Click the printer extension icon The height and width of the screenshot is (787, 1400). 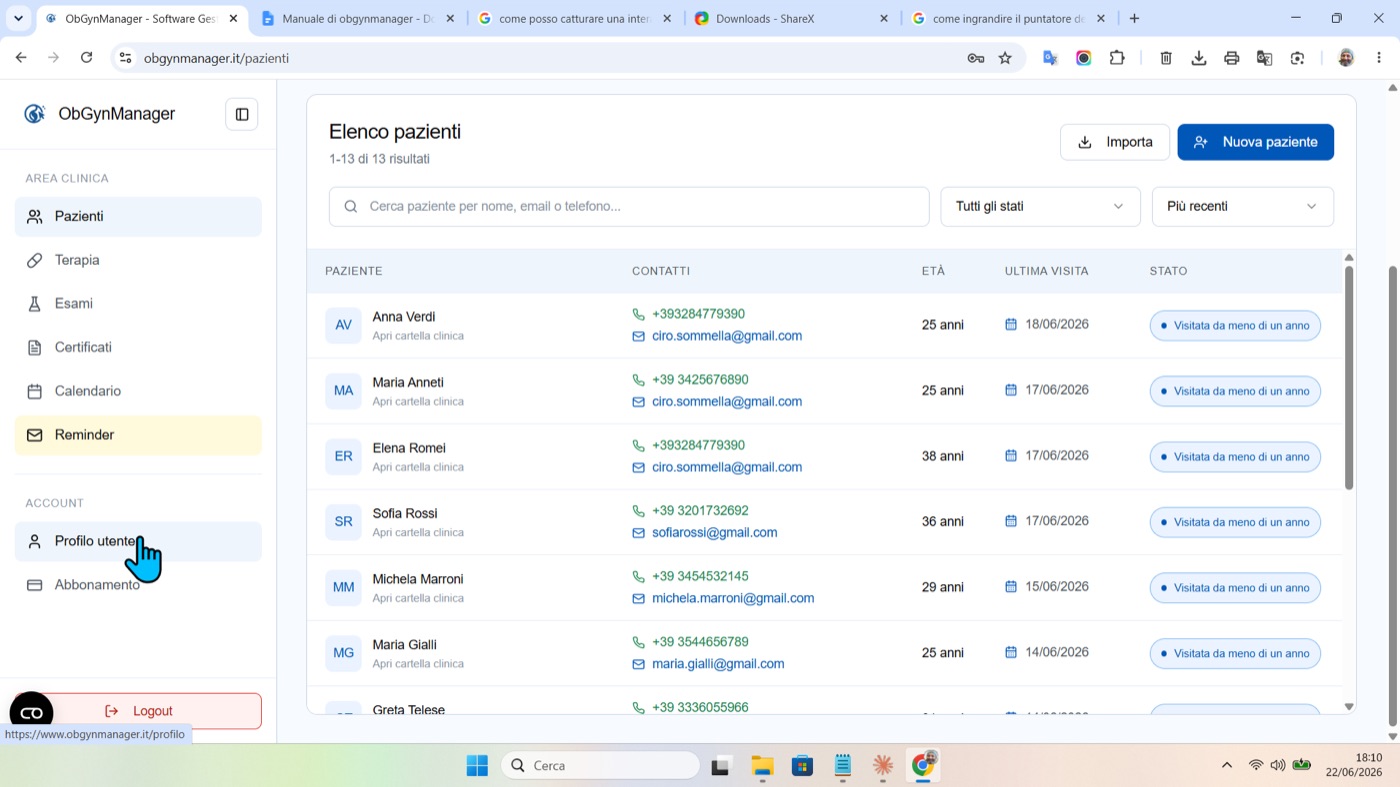(1232, 58)
